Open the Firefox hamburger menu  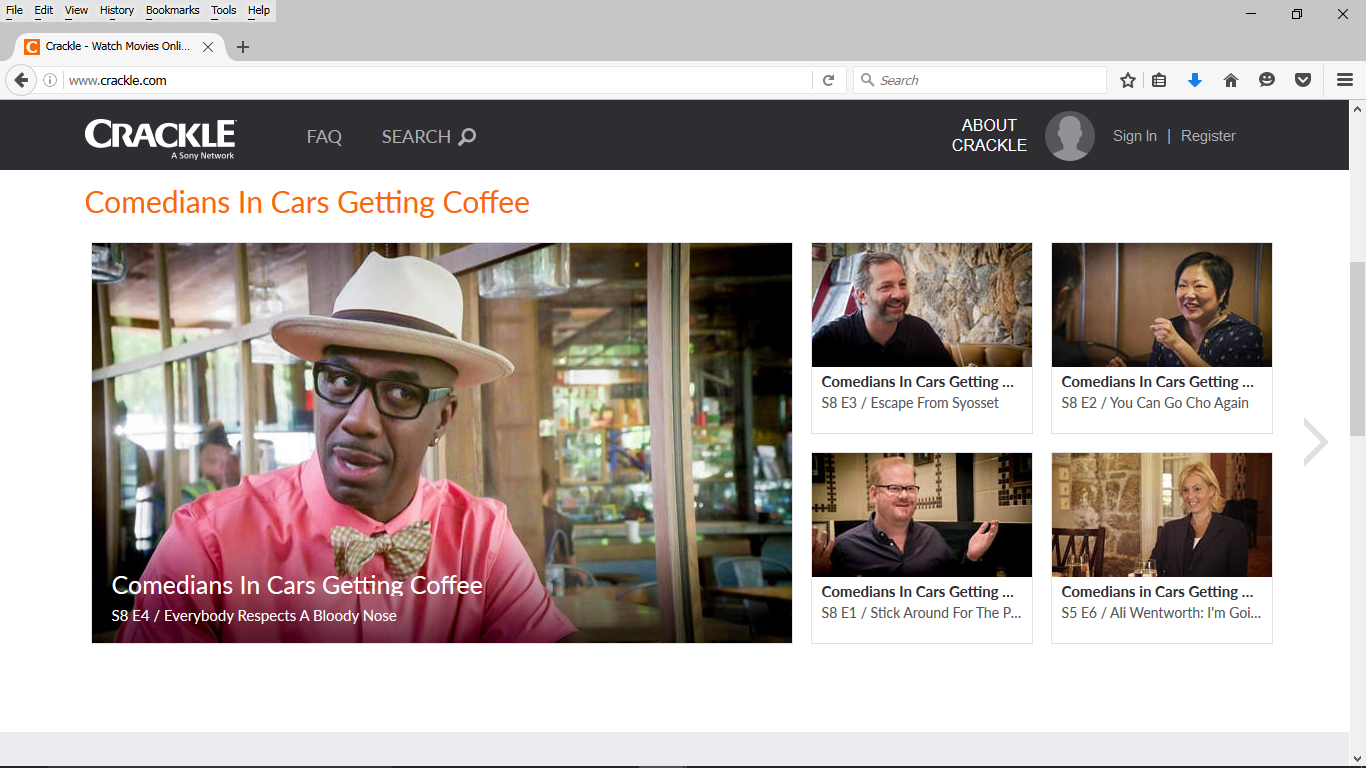[x=1345, y=80]
